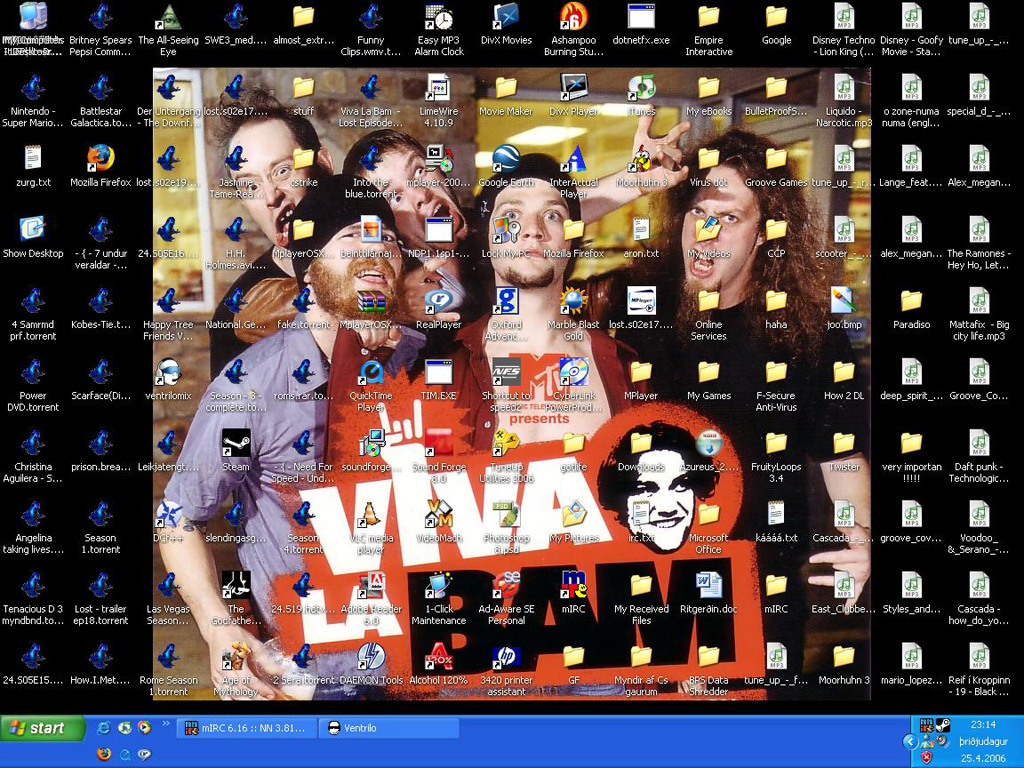Select the Lock My PC icon
Screen dimensions: 1024x768
[506, 238]
